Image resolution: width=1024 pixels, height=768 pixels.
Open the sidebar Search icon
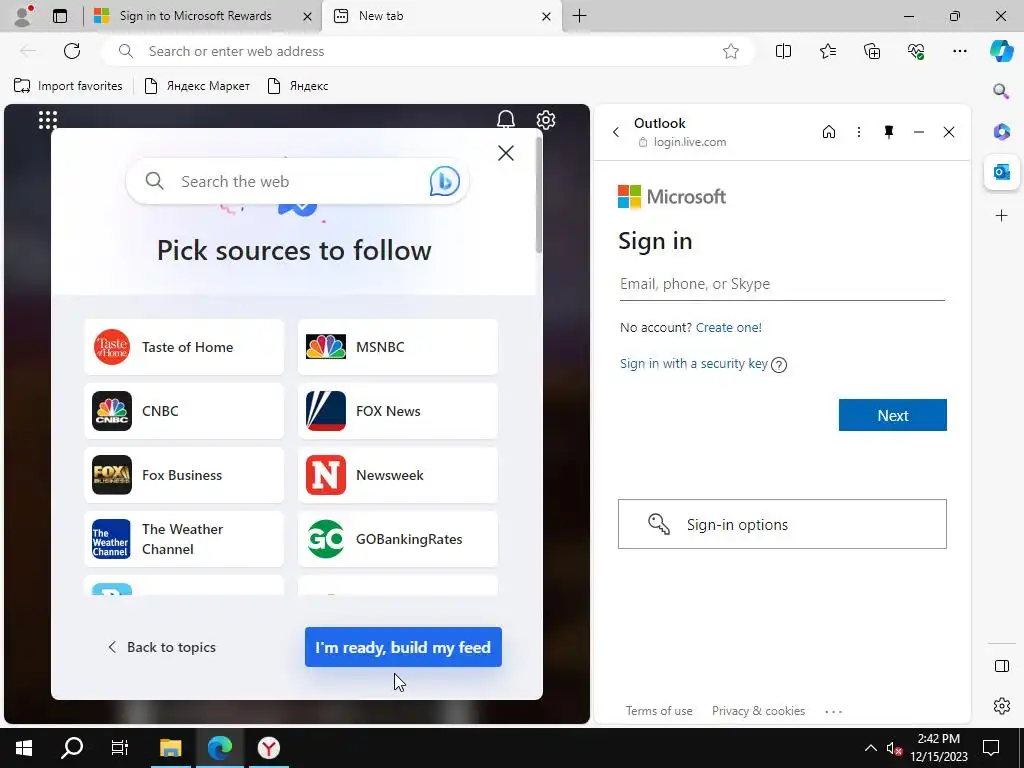[1001, 91]
